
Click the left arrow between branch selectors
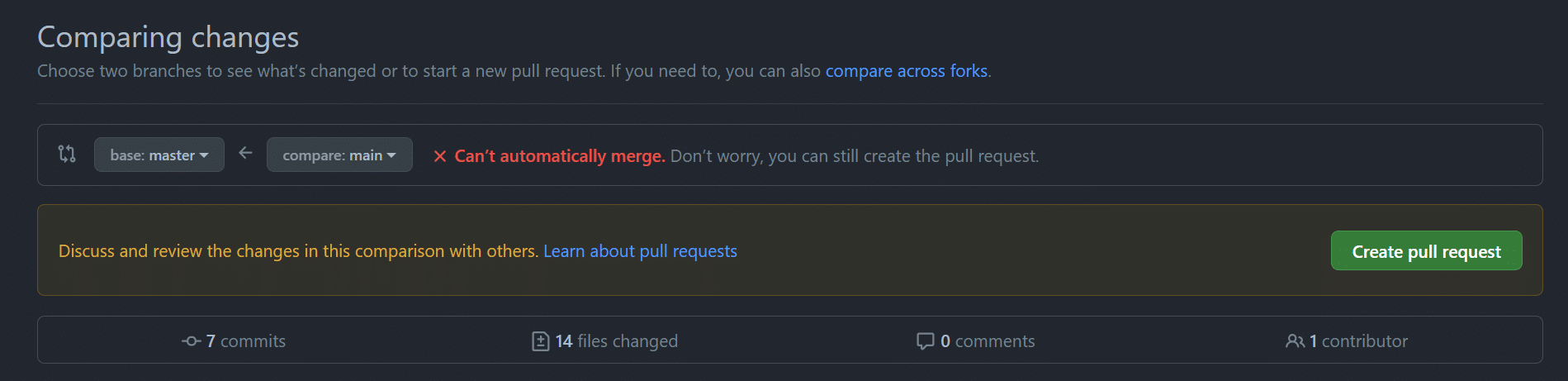245,153
